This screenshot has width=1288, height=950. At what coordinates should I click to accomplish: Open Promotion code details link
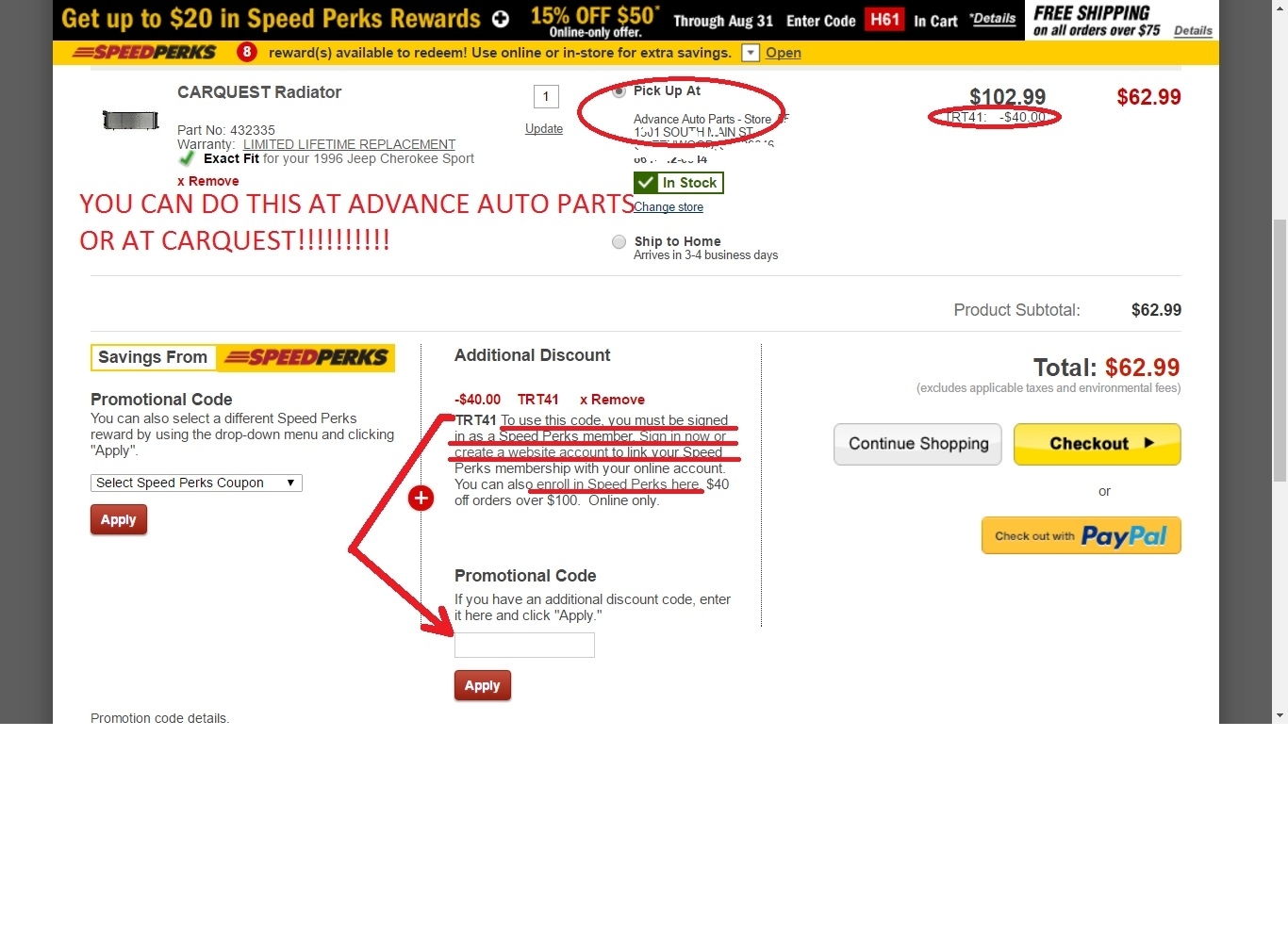160,718
